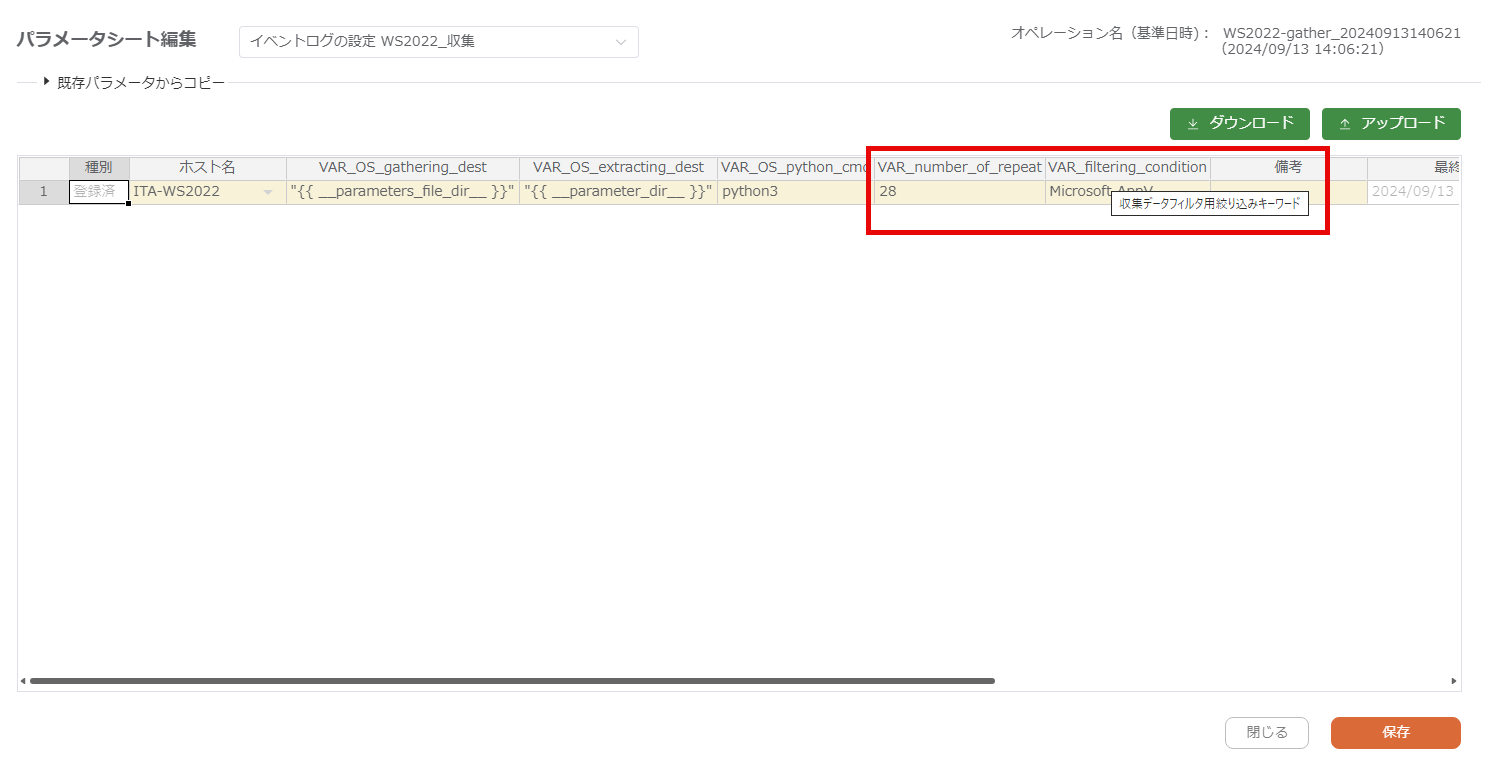Select the VAR_OS_gathering_dest column header
The image size is (1491, 762).
pos(402,167)
